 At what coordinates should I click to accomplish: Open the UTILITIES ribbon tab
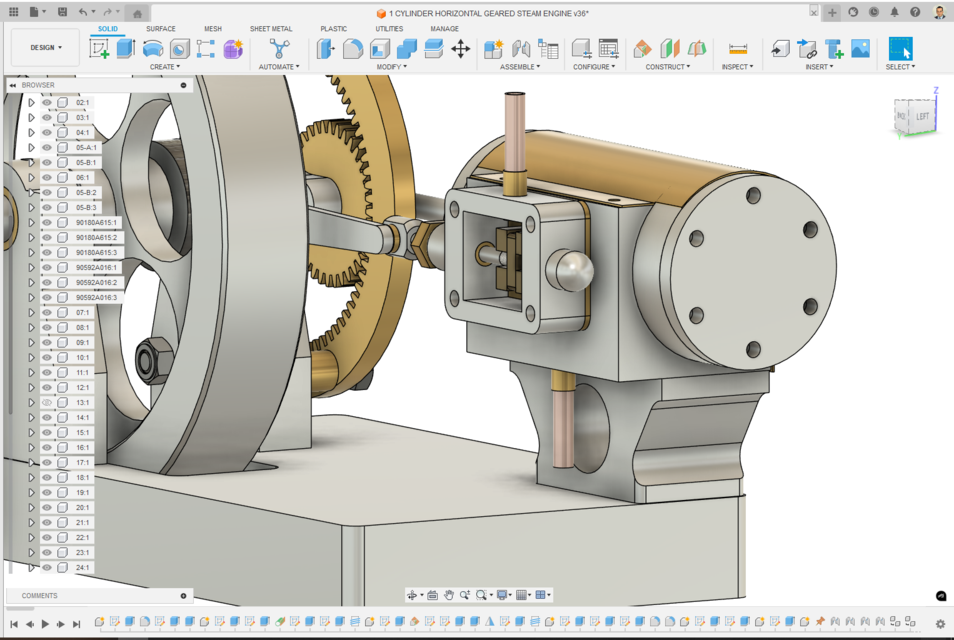pos(389,28)
